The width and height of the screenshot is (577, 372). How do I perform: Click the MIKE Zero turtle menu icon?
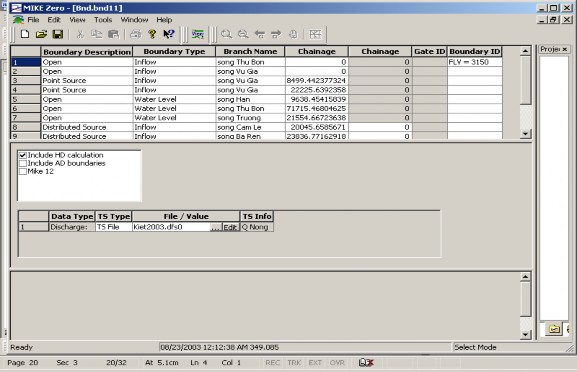tap(18, 20)
